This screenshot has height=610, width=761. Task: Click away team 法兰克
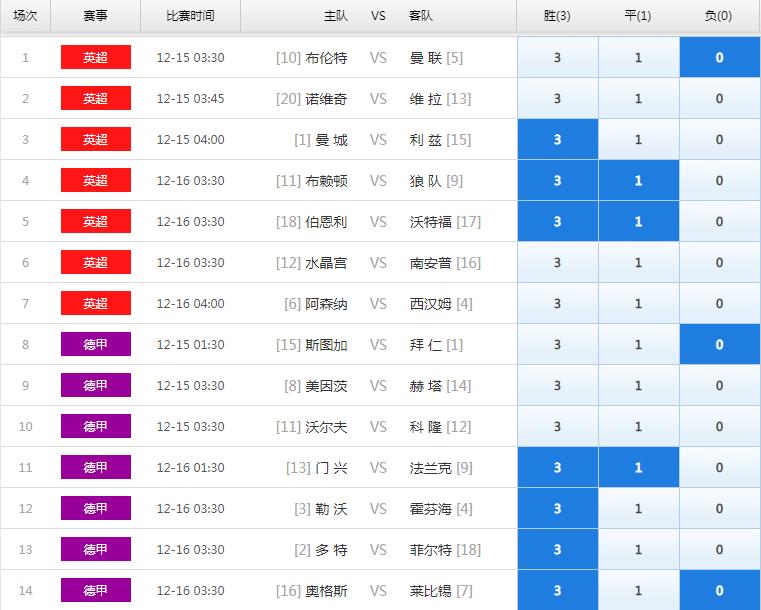[430, 468]
